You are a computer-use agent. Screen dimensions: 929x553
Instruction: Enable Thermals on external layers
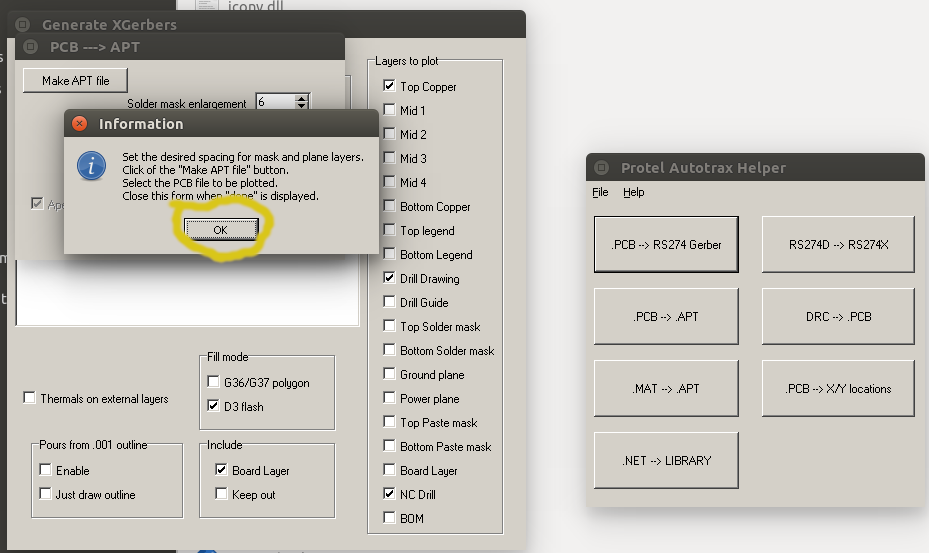pos(29,398)
